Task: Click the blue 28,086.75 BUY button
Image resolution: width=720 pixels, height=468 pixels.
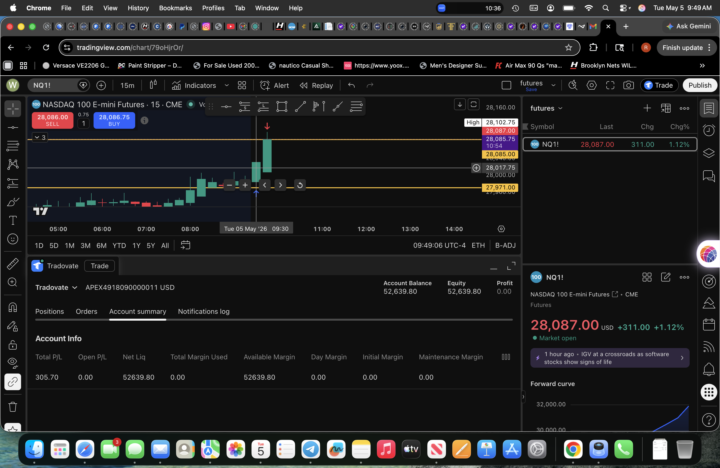Action: [114, 120]
